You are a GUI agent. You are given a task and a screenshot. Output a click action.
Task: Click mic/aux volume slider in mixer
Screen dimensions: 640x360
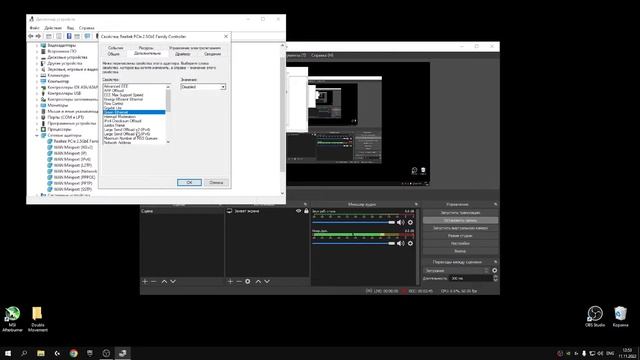(353, 243)
